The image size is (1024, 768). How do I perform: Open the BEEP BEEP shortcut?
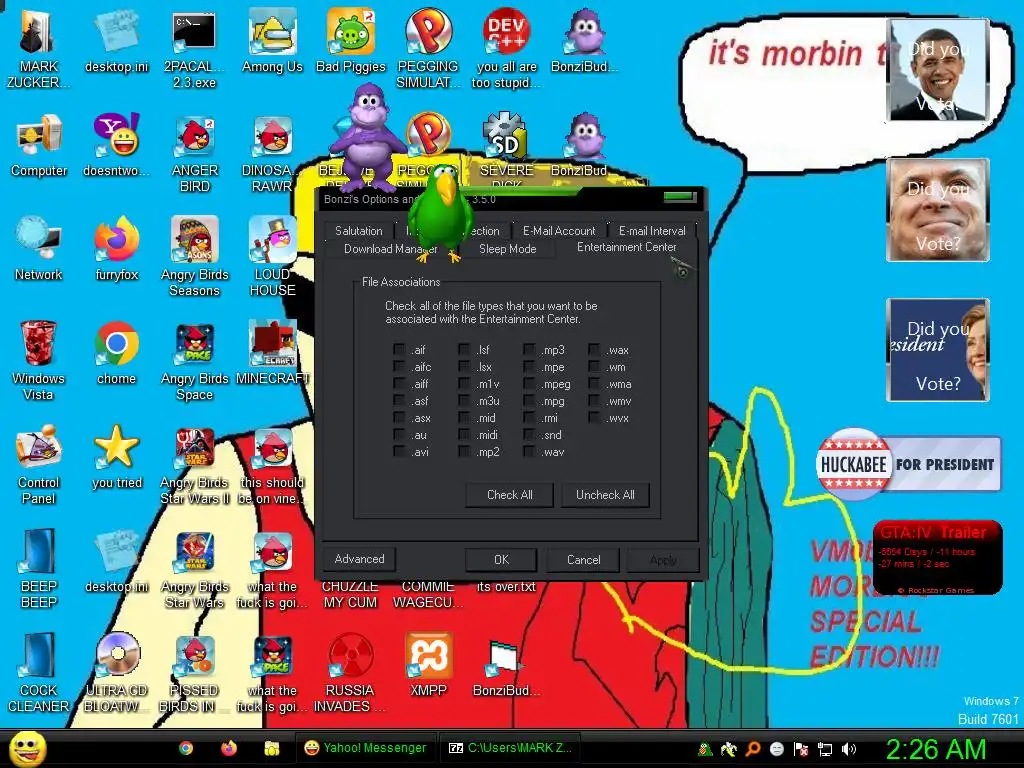(39, 568)
